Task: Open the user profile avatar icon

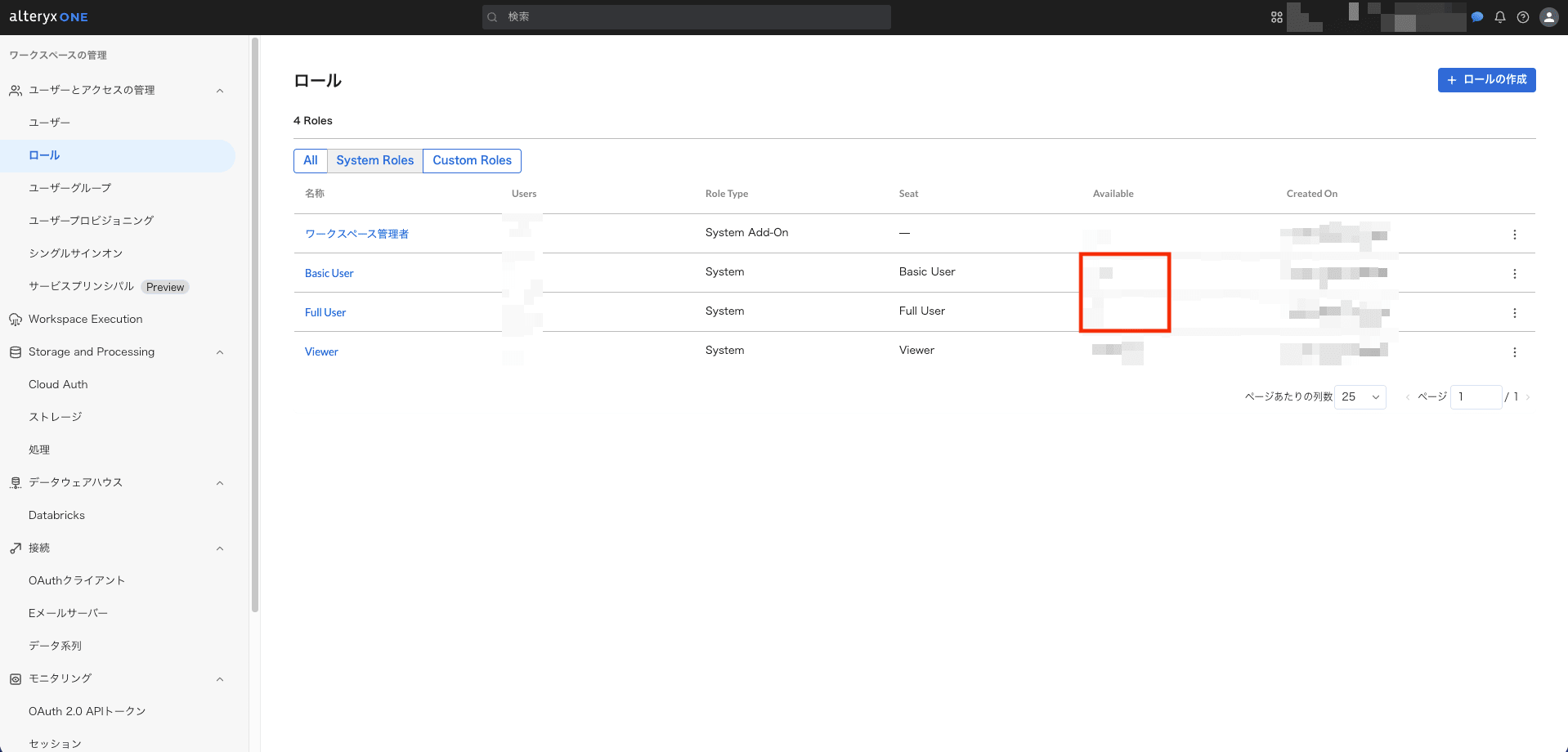Action: pos(1549,17)
